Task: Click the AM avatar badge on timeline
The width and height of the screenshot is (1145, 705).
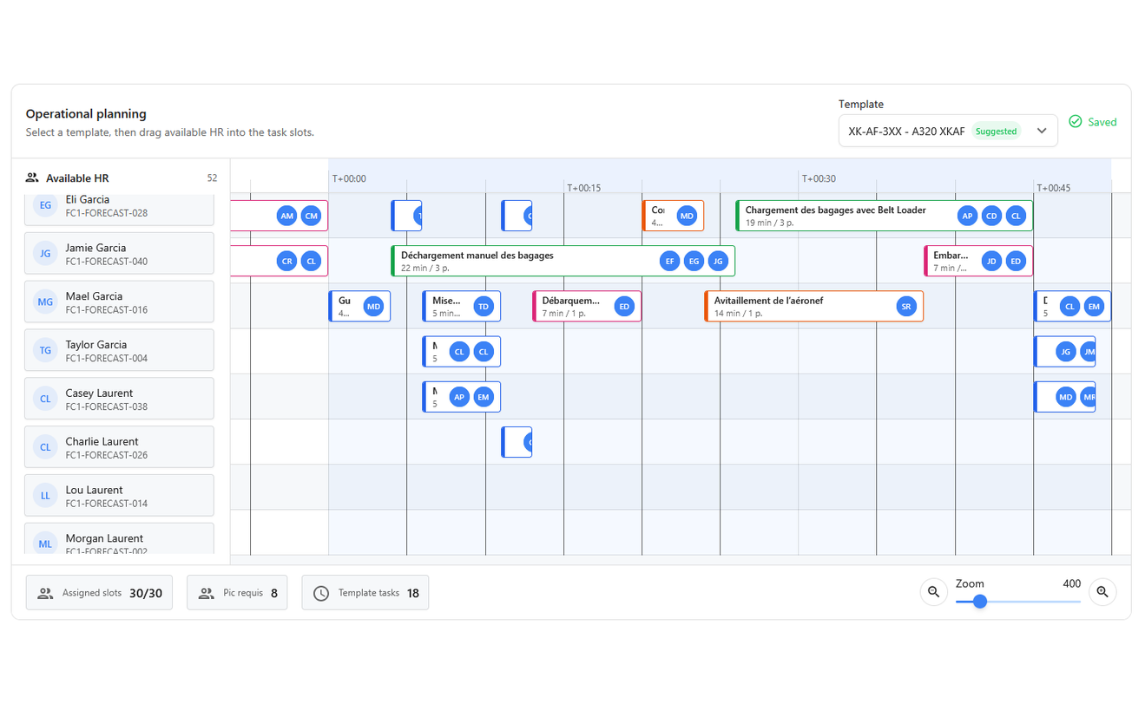Action: click(x=287, y=216)
